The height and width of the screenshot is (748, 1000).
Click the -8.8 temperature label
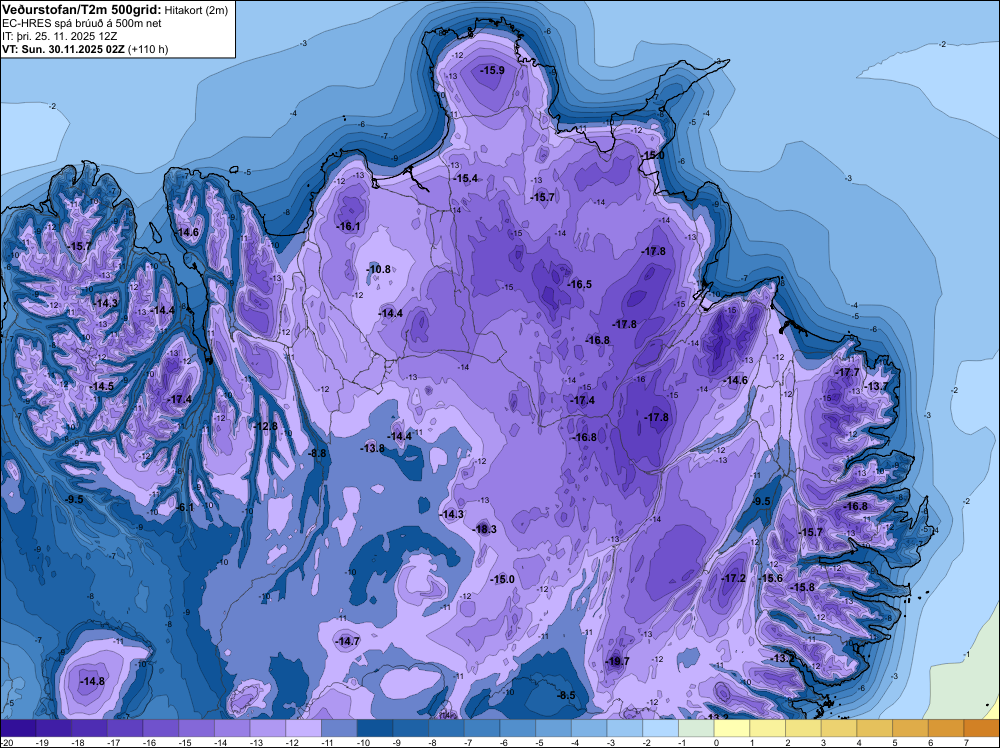click(x=318, y=453)
